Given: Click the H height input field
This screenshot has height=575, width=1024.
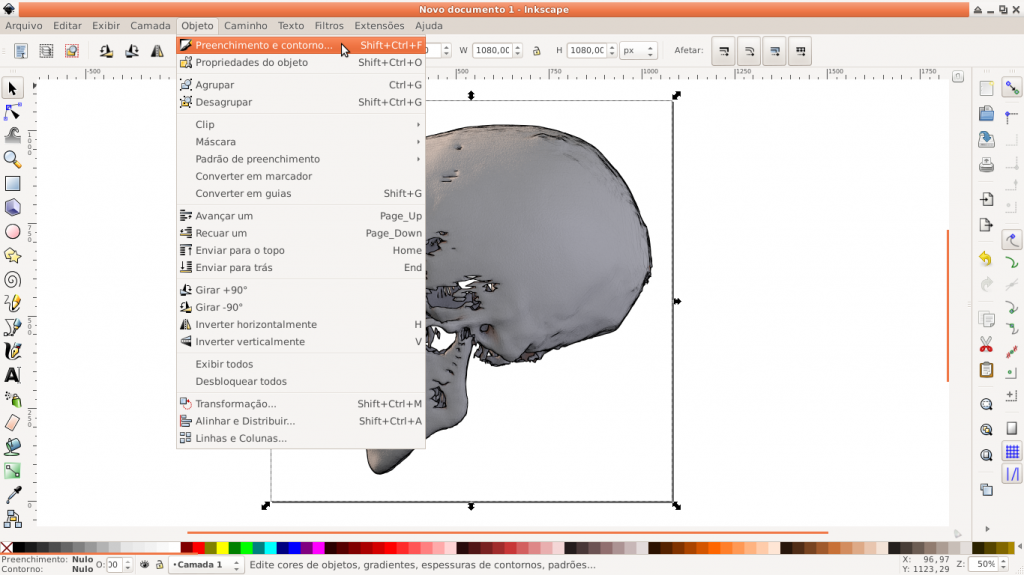Looking at the screenshot, I should (587, 50).
